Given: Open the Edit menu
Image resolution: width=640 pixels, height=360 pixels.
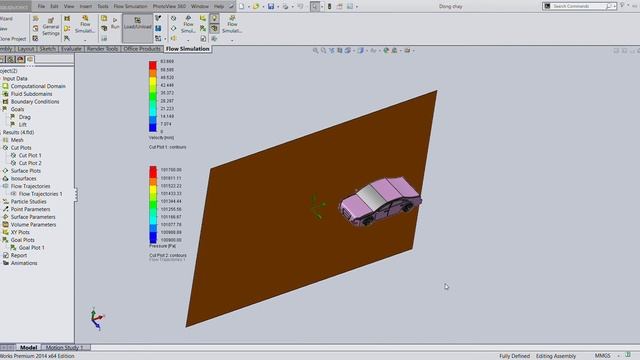Looking at the screenshot, I should click(54, 6).
